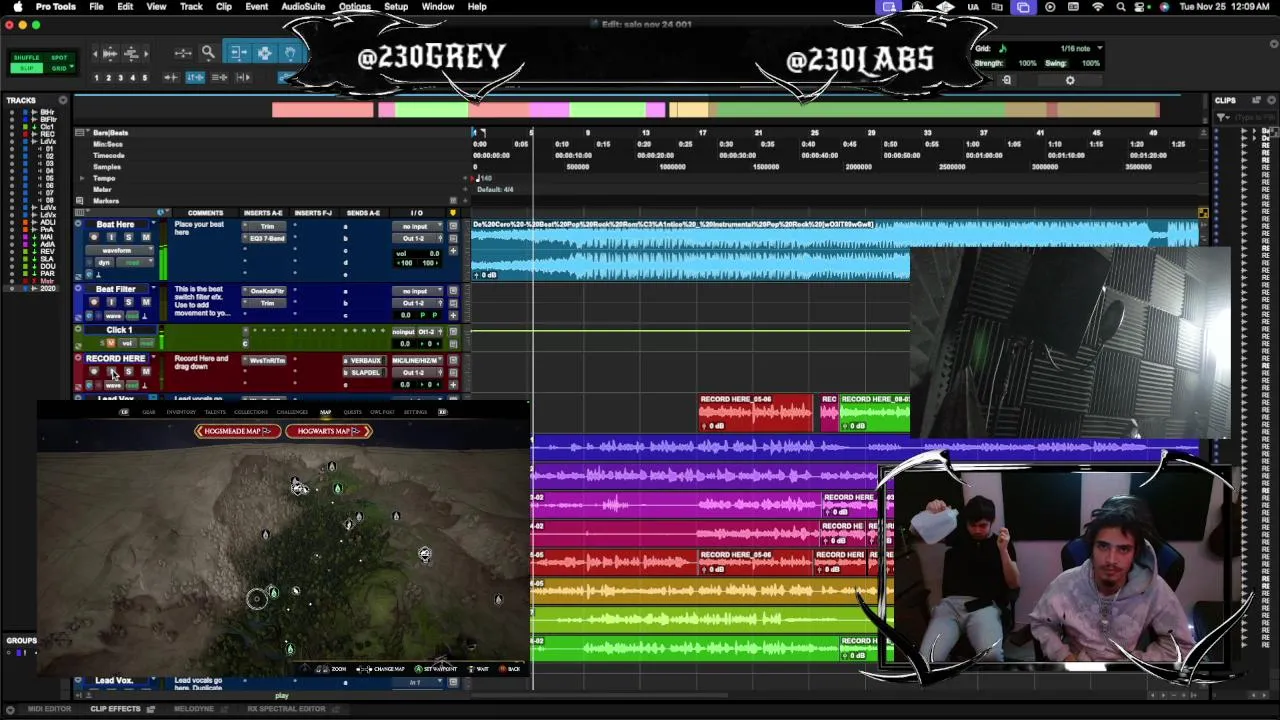Record-enable the Beat Filter track
Viewport: 1280px width, 720px height.
pyautogui.click(x=94, y=302)
